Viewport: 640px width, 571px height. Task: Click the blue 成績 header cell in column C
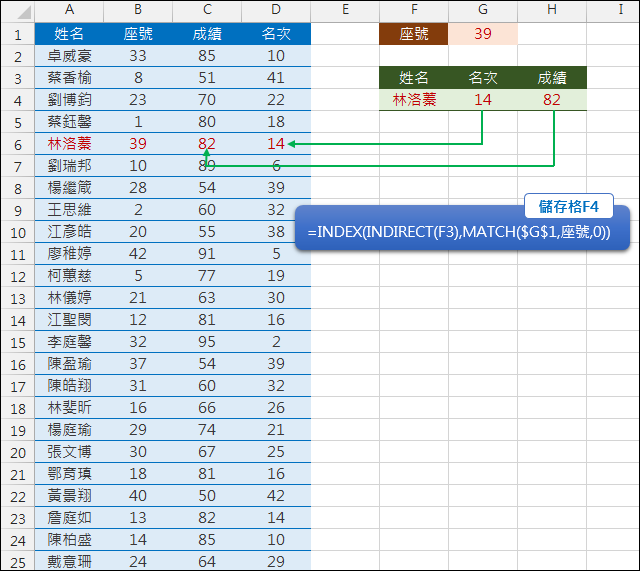(207, 34)
